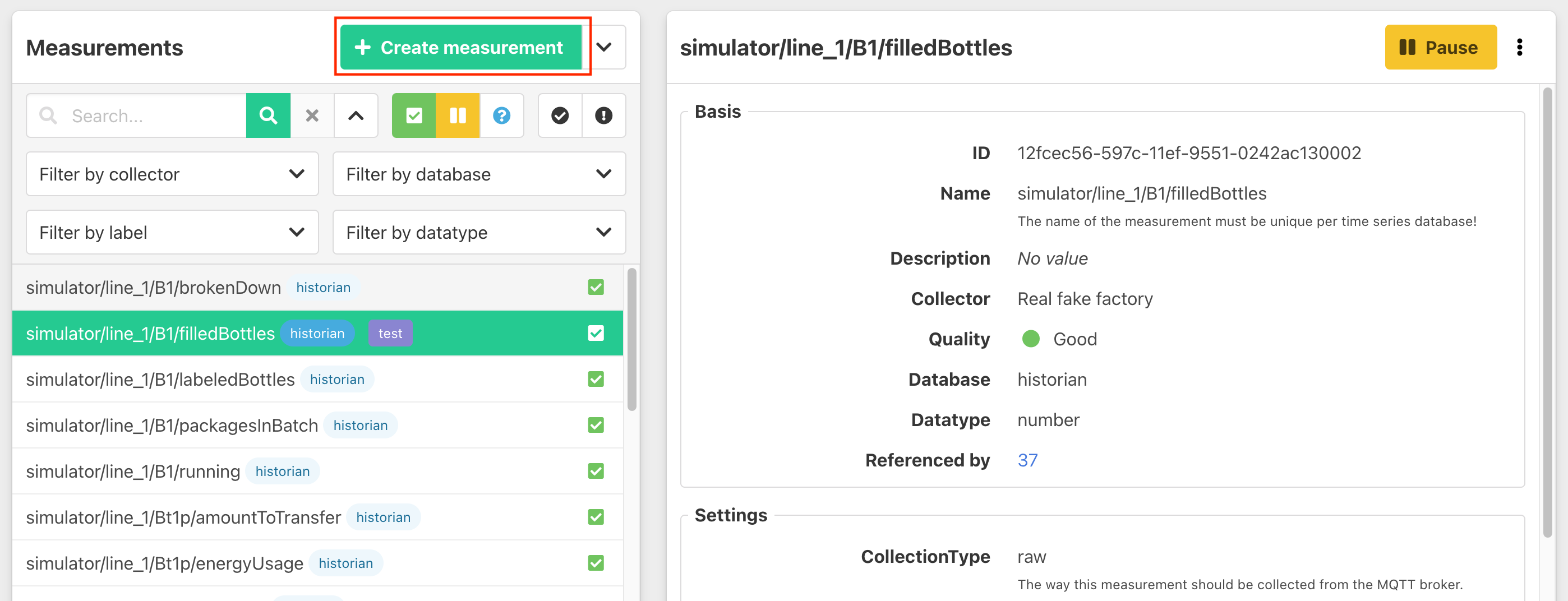1568x601 pixels.
Task: Toggle checkbox for simulator/line_1/B1/filledBottles
Action: tap(596, 334)
